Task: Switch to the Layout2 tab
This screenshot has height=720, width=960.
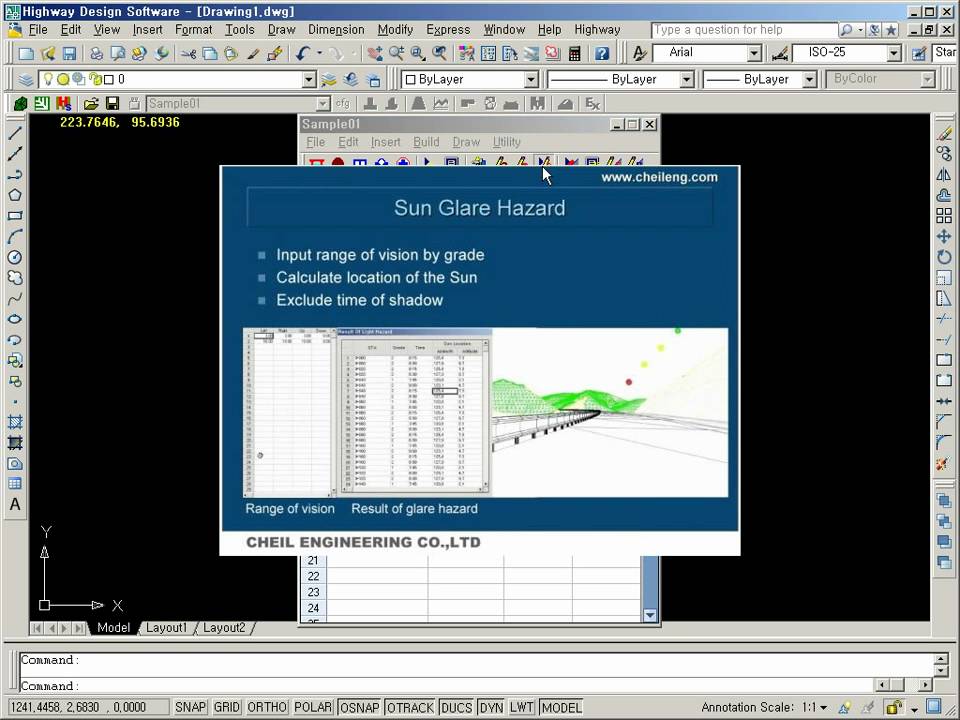Action: pyautogui.click(x=224, y=628)
